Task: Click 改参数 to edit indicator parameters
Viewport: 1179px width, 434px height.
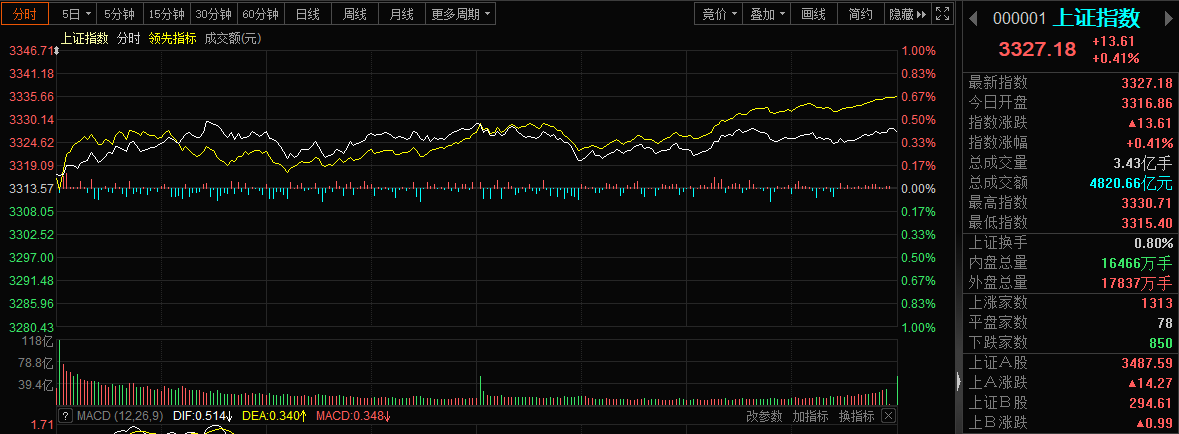Action: 764,416
